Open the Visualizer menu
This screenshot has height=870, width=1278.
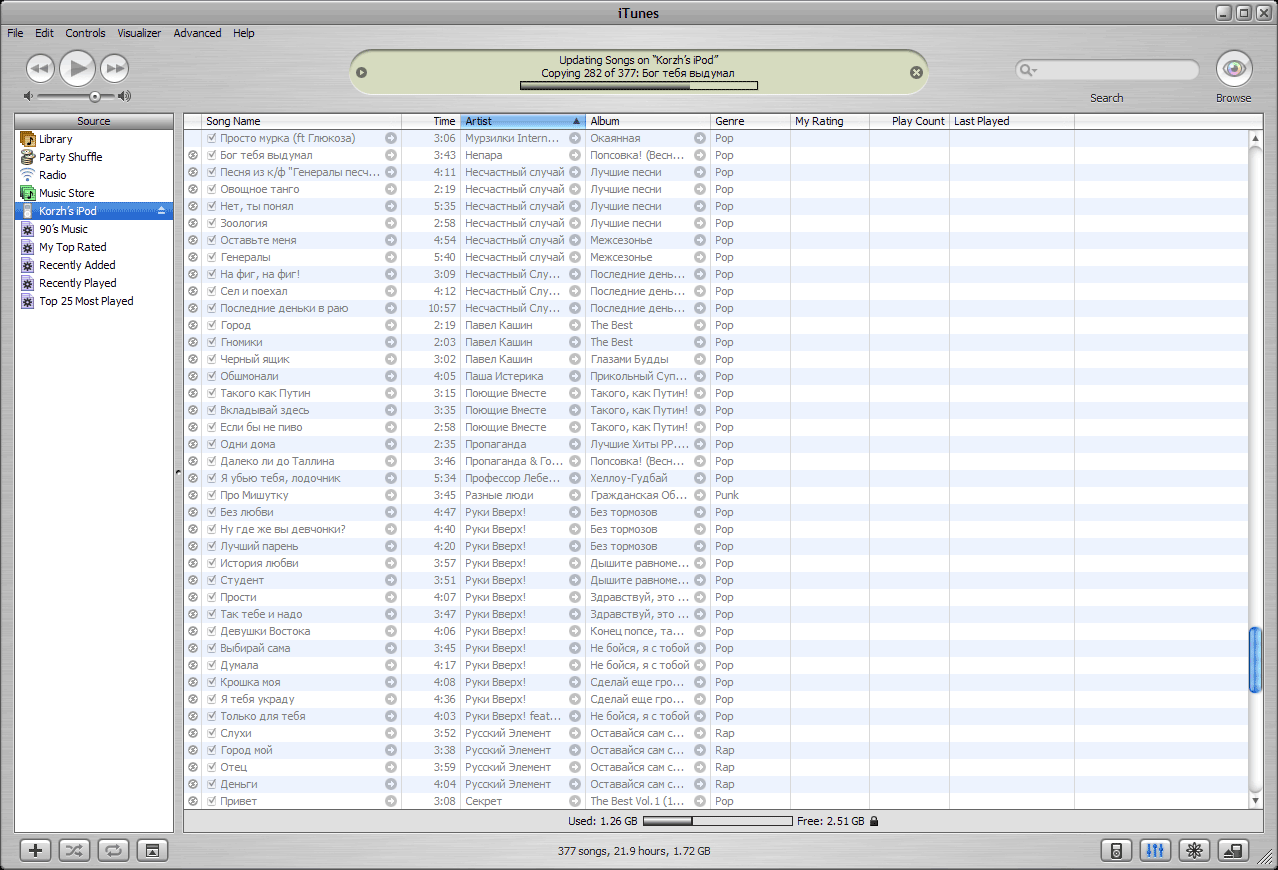click(139, 33)
